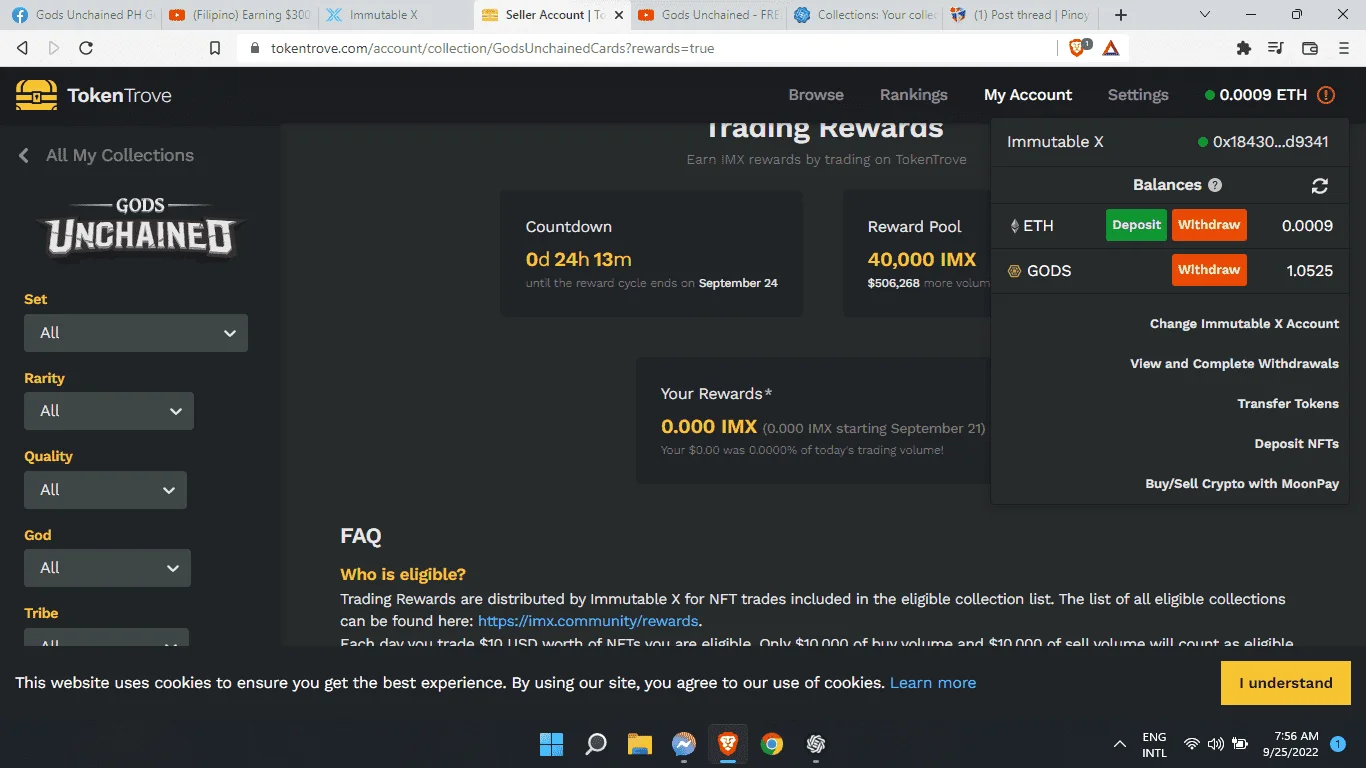Open the notification count badge in taskbar
The height and width of the screenshot is (768, 1366).
(x=1338, y=744)
